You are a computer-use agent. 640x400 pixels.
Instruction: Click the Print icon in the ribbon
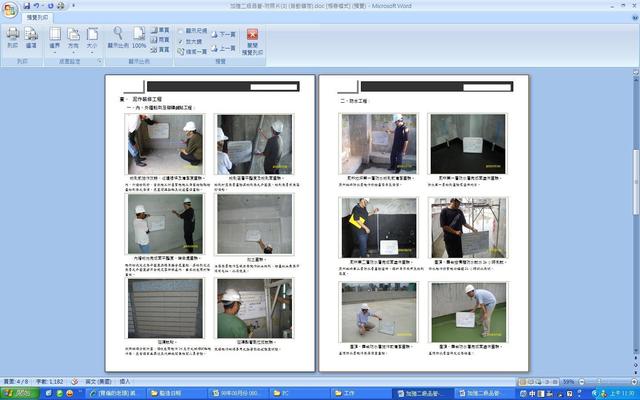pyautogui.click(x=12, y=37)
